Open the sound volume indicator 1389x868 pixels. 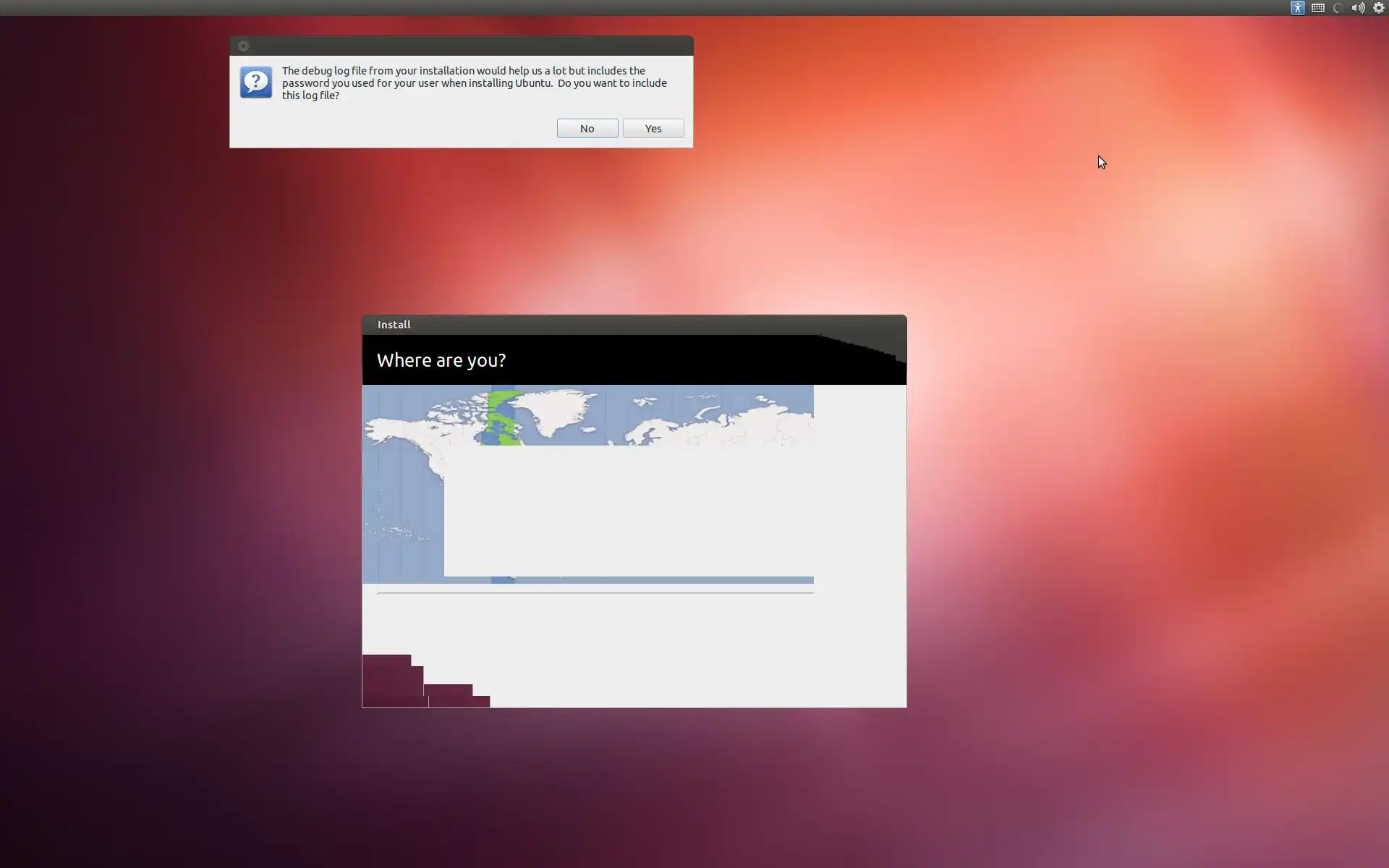[1358, 8]
